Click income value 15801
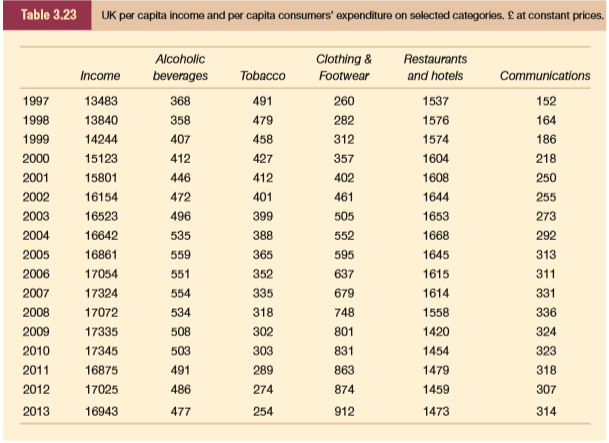Viewport: 609px width, 443px height. 101,178
